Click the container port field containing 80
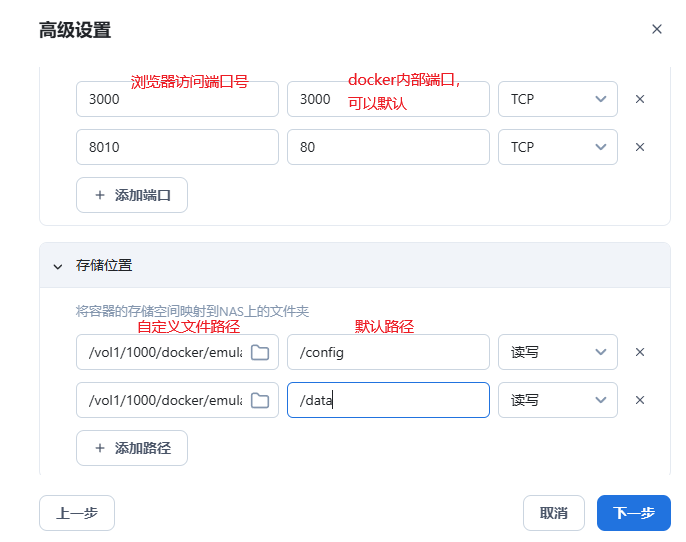Viewport: 686px width, 542px height. tap(387, 147)
